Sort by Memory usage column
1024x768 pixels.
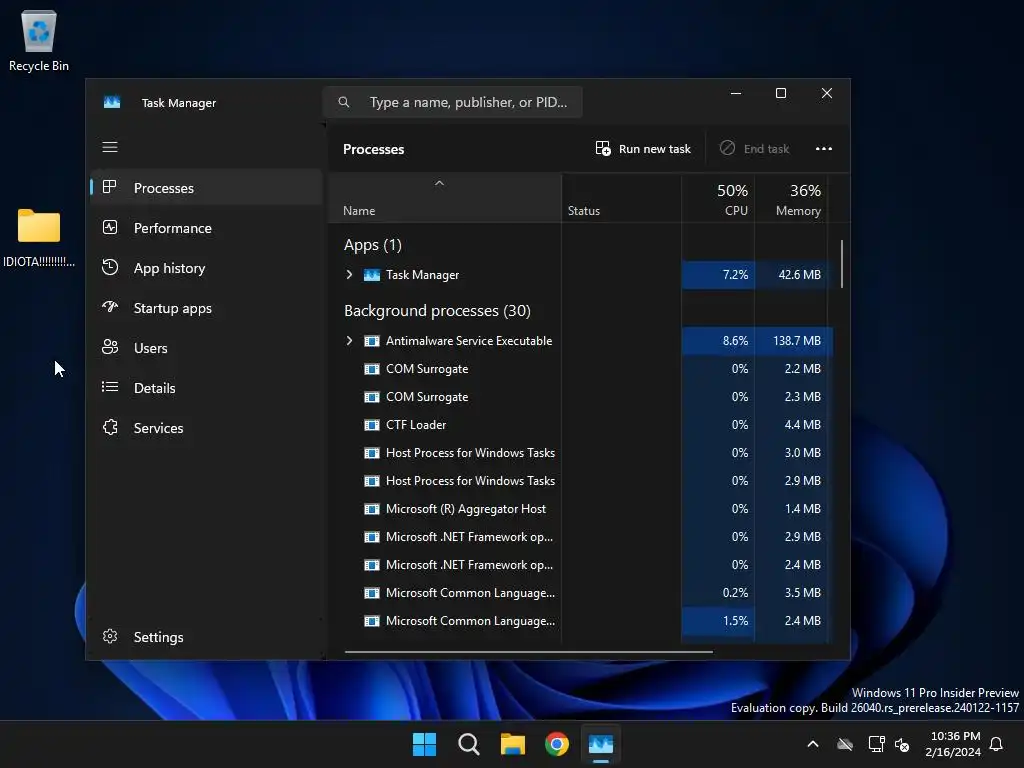[x=791, y=199]
